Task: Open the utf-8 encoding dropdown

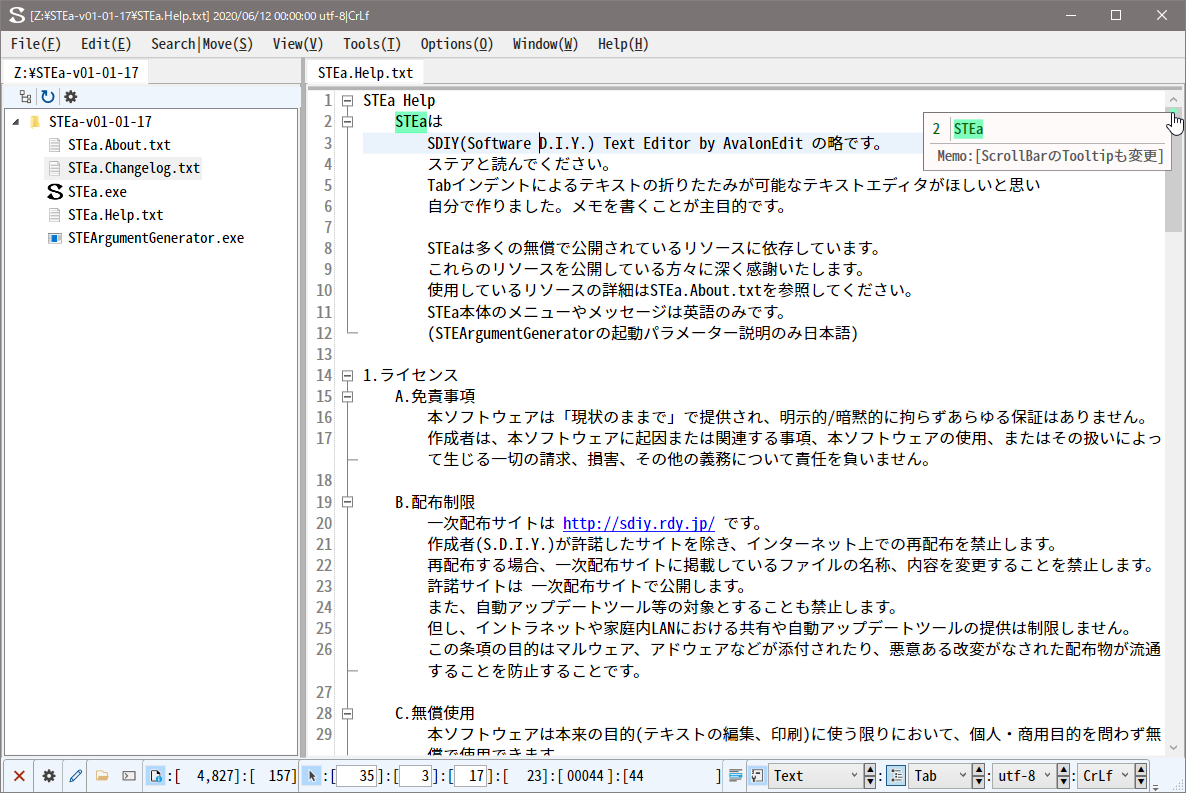Action: (1024, 776)
